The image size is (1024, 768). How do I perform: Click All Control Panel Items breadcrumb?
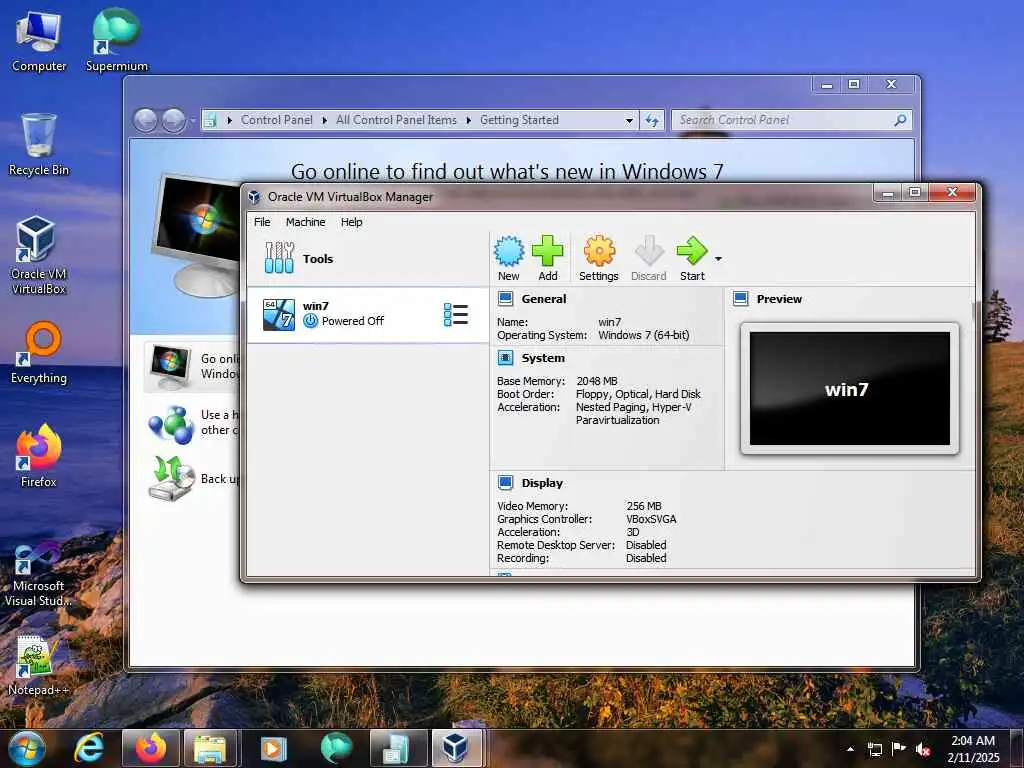click(x=396, y=120)
